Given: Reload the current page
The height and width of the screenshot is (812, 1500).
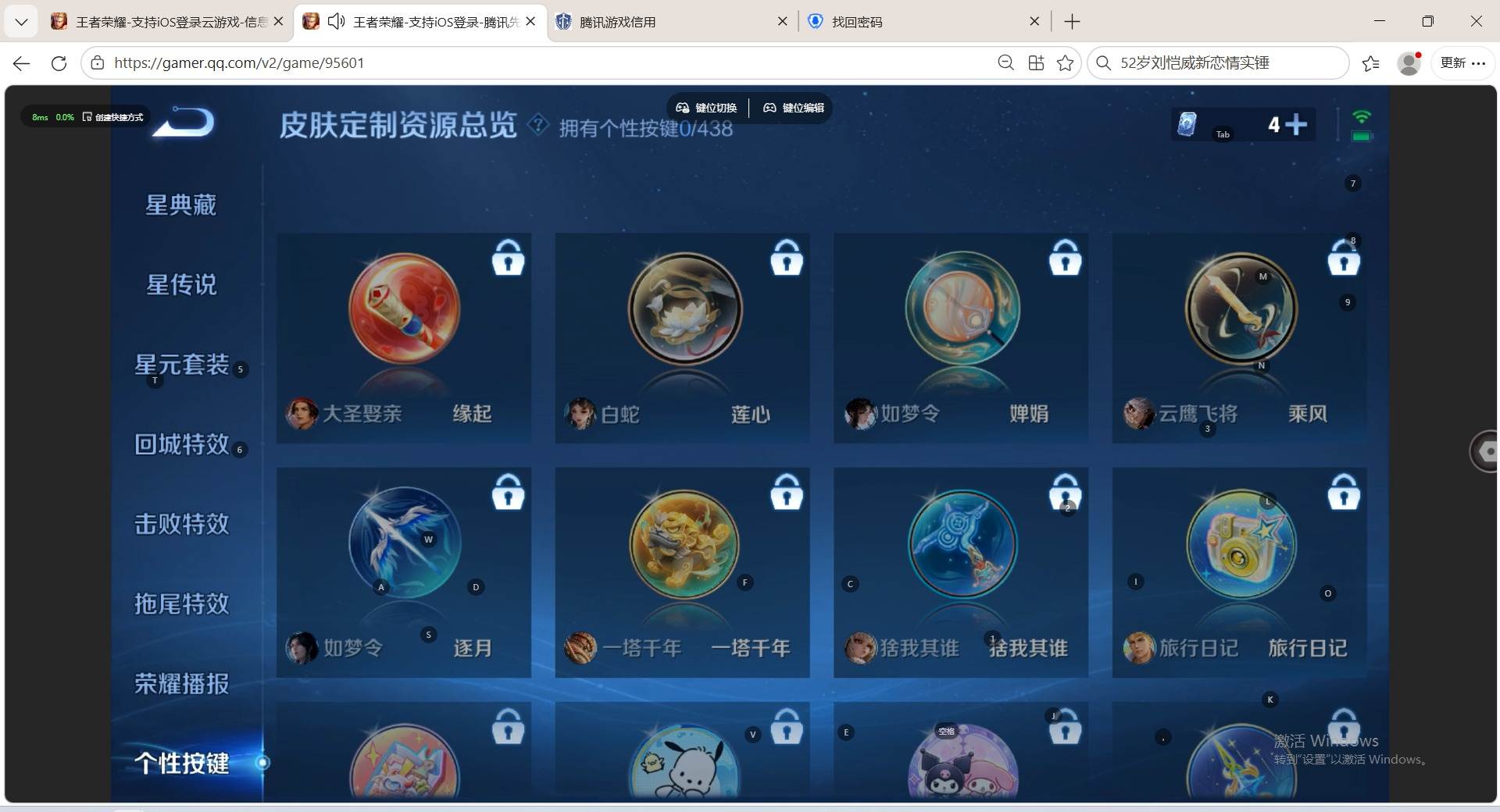Looking at the screenshot, I should tap(59, 63).
